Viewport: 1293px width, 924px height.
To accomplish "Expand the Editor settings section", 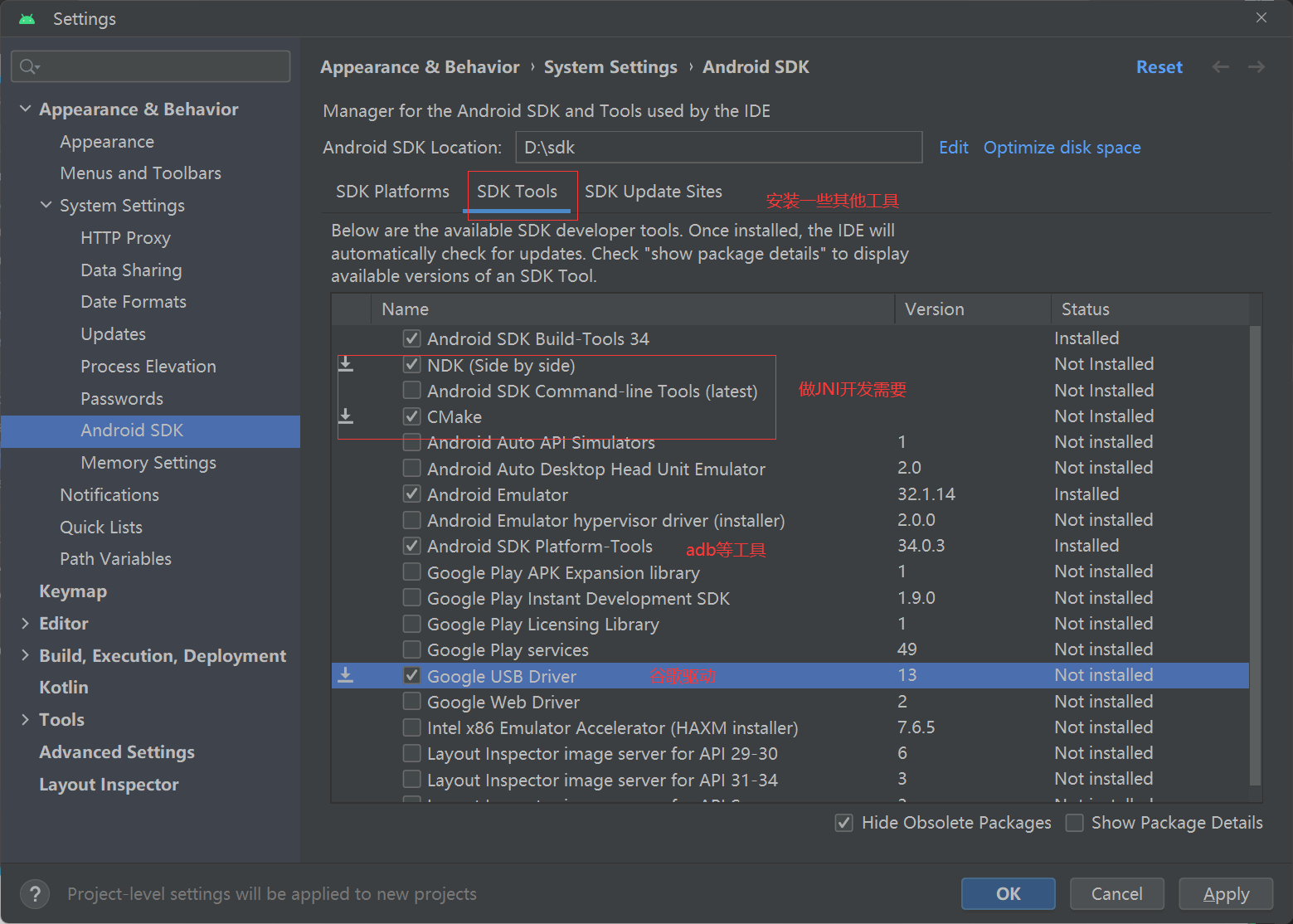I will pos(25,624).
